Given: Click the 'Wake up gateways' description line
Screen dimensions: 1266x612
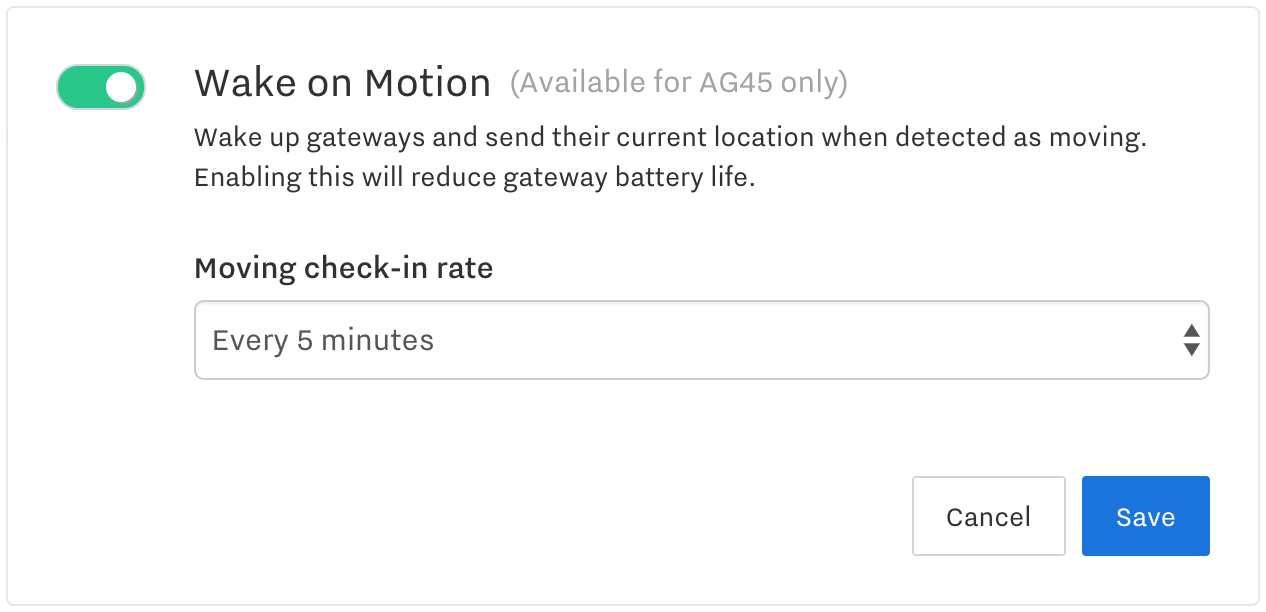Looking at the screenshot, I should pos(670,138).
